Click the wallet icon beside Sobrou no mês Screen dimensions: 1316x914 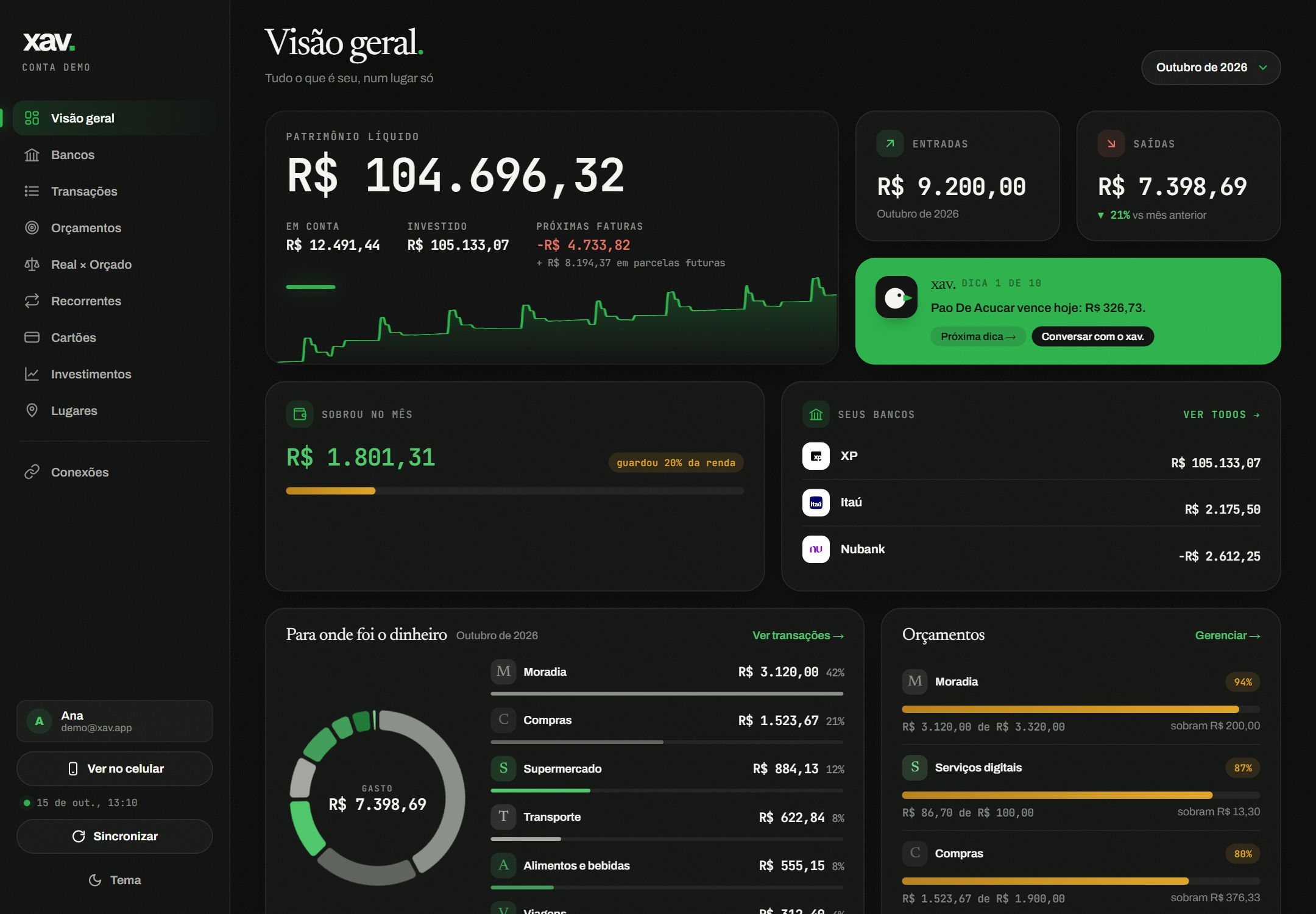coord(300,414)
